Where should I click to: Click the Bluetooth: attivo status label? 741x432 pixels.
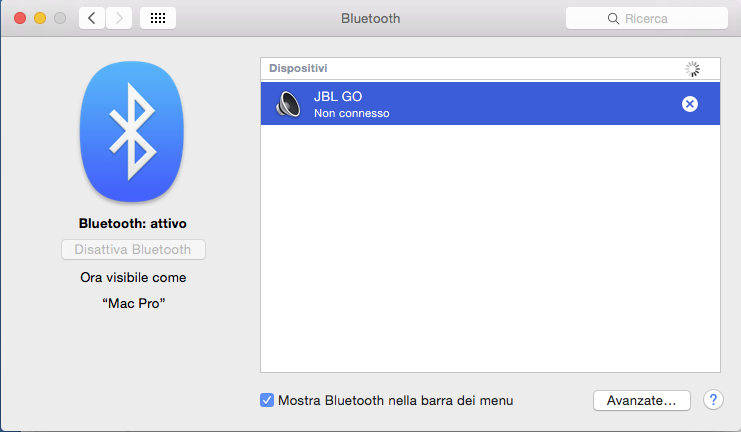tap(133, 223)
